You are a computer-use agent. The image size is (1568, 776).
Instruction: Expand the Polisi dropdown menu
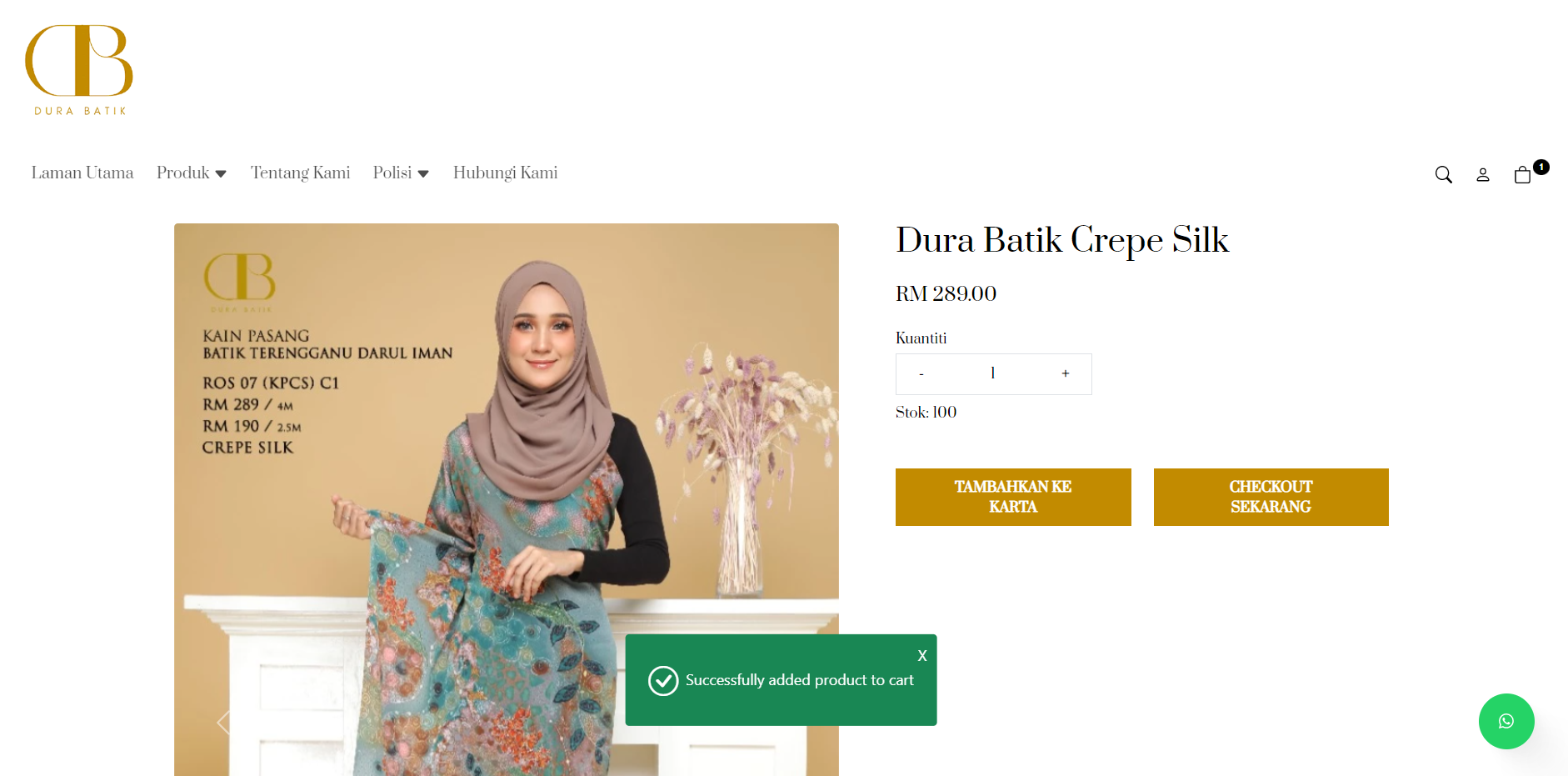401,173
